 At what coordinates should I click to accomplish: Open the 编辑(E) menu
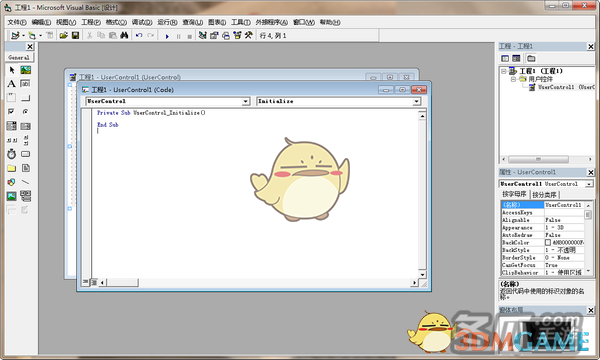point(41,23)
